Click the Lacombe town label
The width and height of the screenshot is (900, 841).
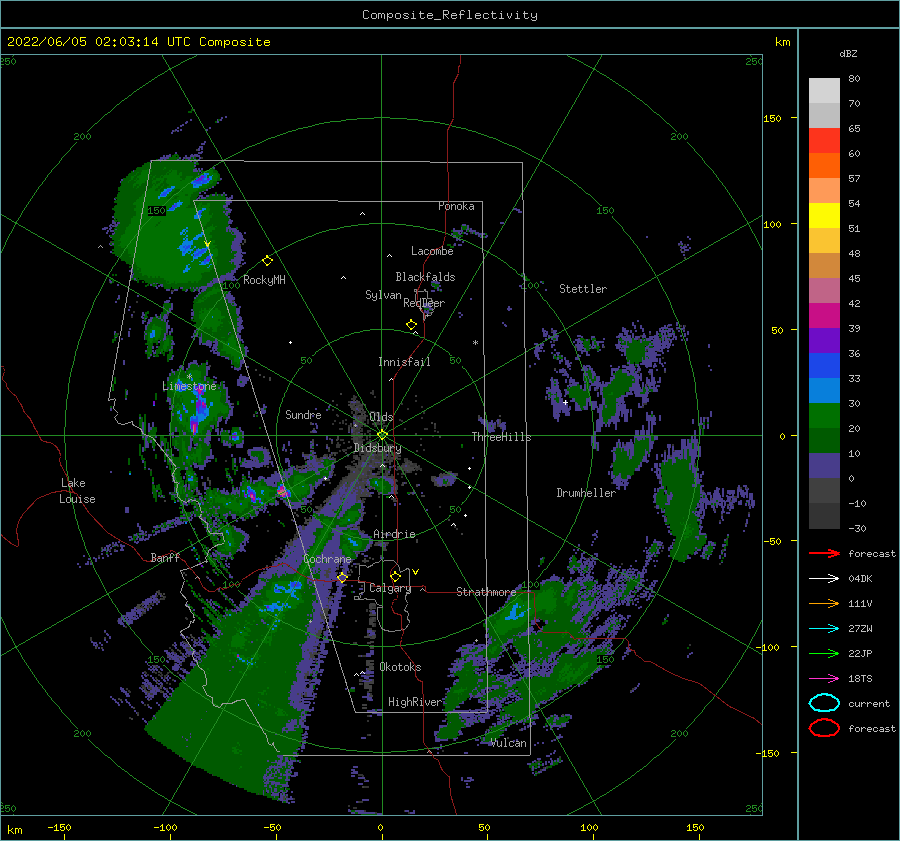pos(432,251)
